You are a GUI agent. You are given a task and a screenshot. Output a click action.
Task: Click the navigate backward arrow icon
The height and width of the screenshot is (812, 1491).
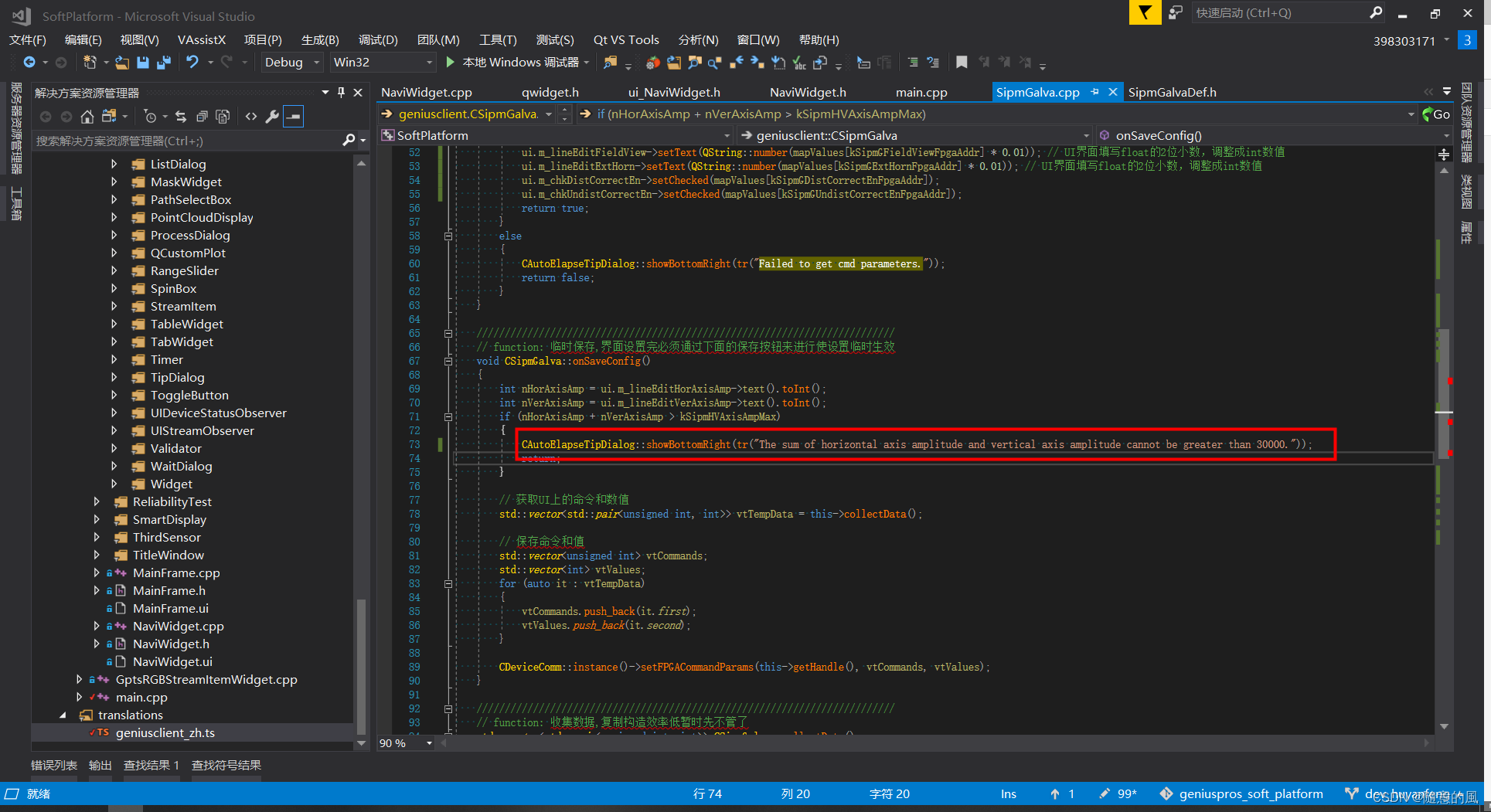point(29,63)
